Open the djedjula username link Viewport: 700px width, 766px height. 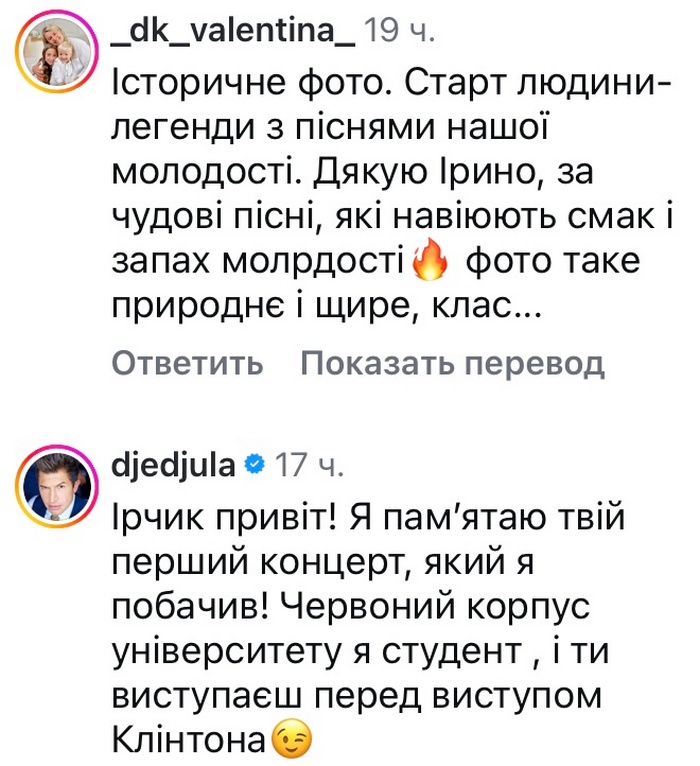point(174,465)
